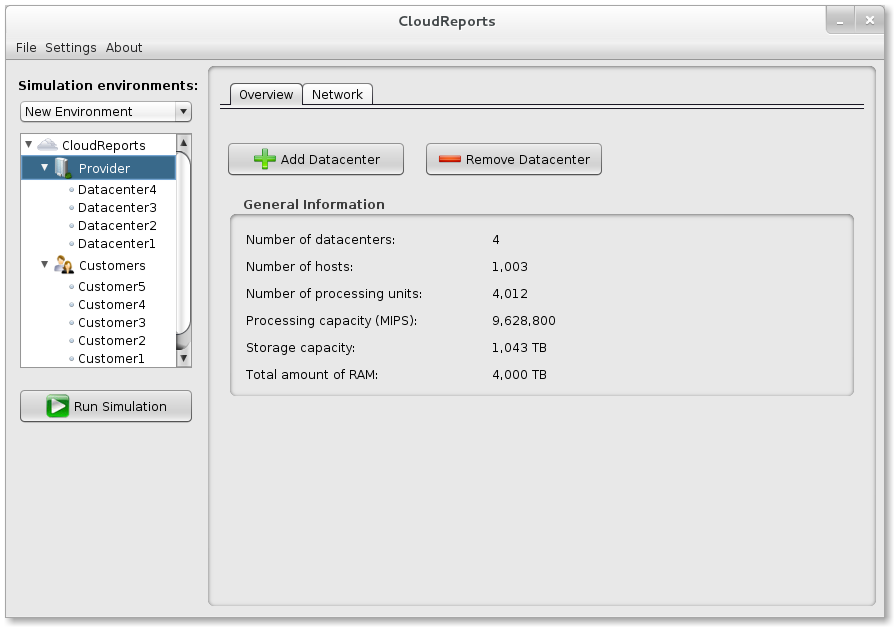Click the people icon beside Customers
This screenshot has height=627, width=894.
(x=62, y=265)
